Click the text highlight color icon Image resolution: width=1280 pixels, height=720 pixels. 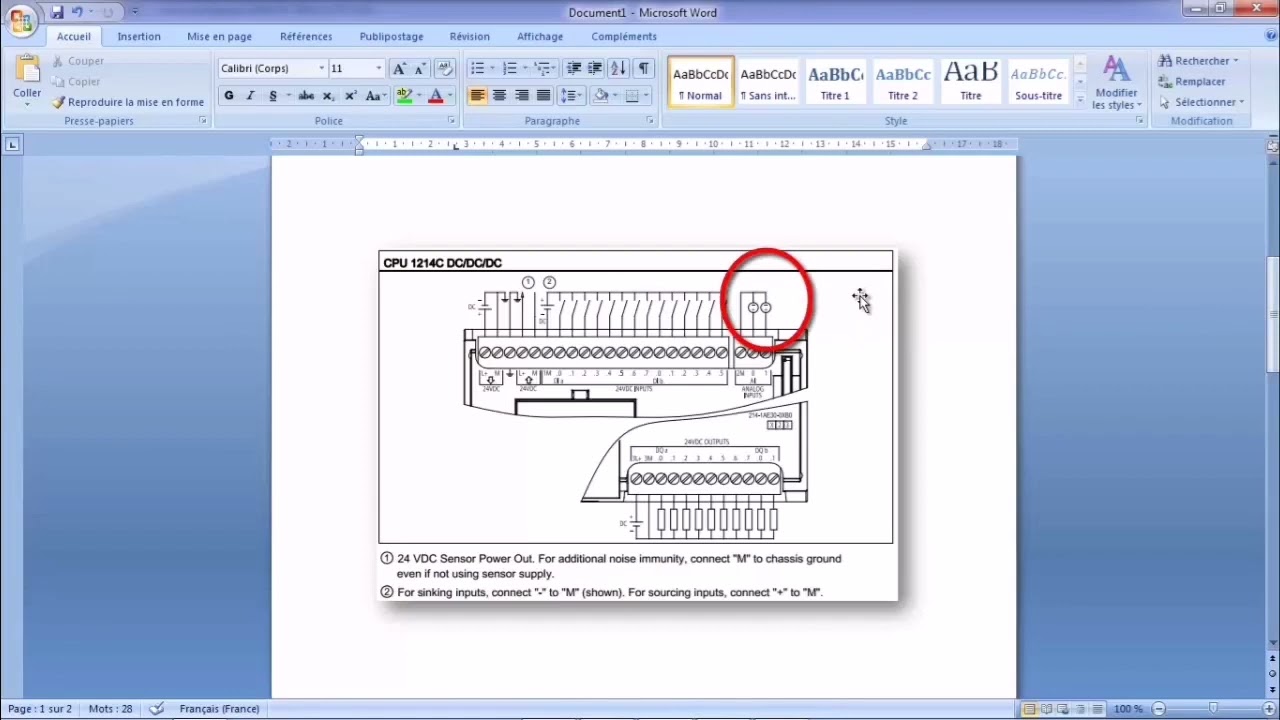click(x=404, y=95)
